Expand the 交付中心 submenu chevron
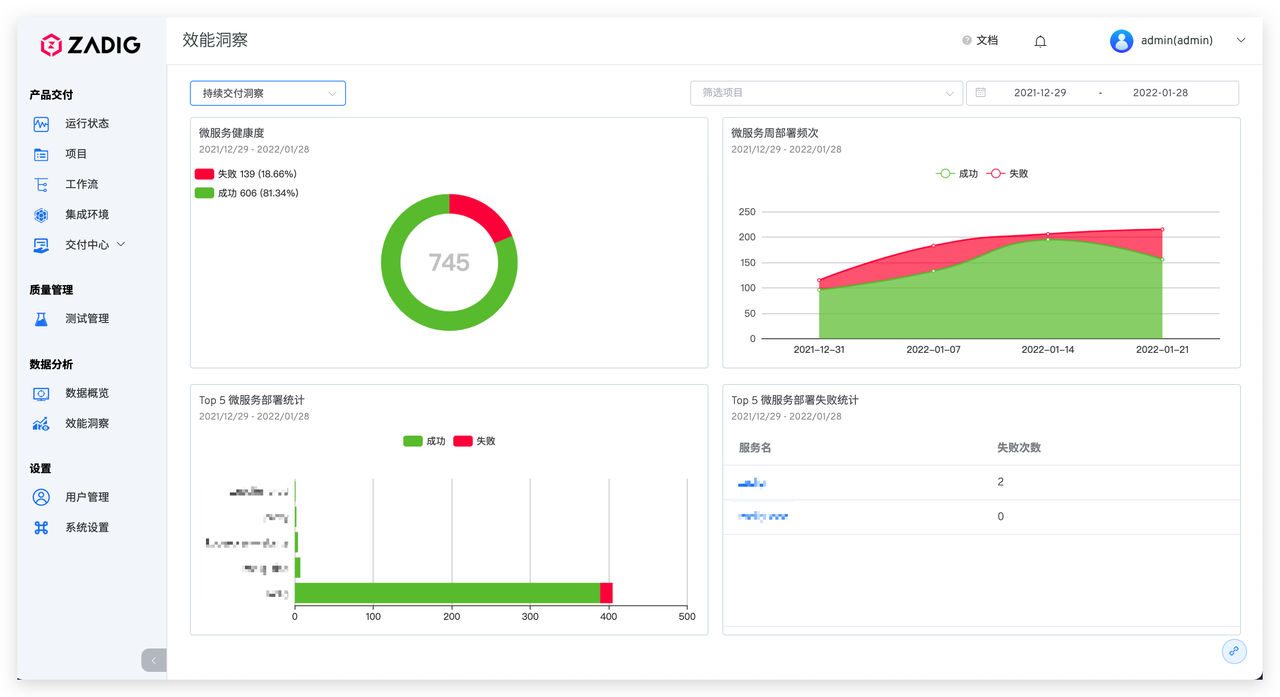This screenshot has width=1280, height=697. 121,244
